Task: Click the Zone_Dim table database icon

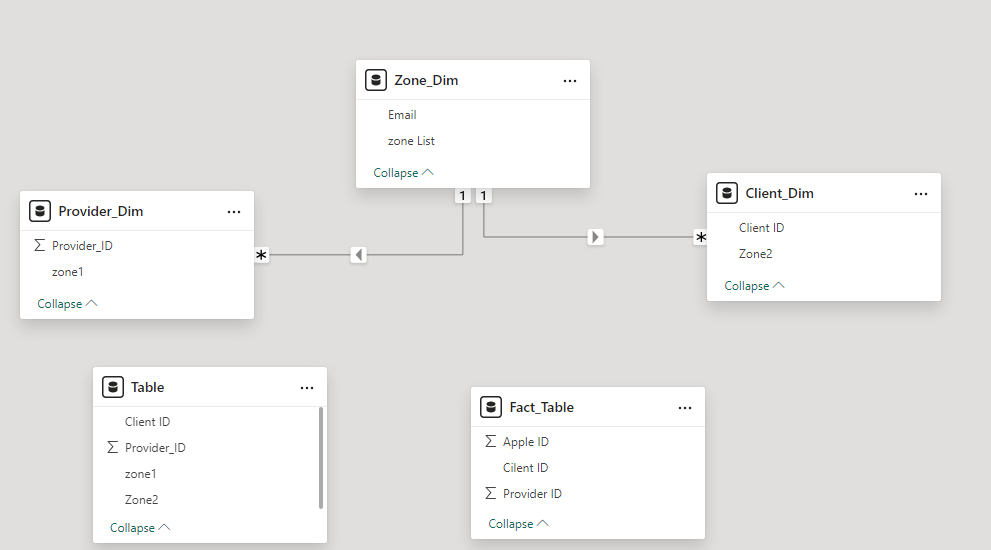Action: point(376,80)
